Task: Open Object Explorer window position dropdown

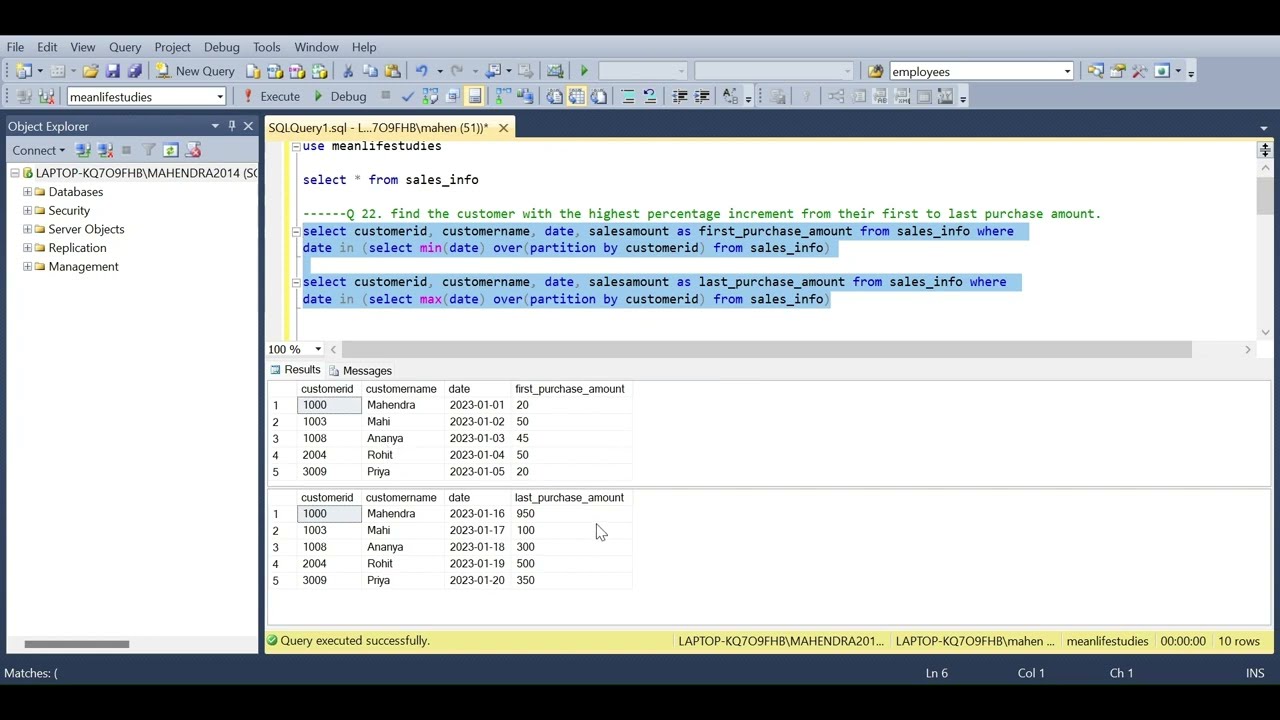Action: click(x=215, y=126)
